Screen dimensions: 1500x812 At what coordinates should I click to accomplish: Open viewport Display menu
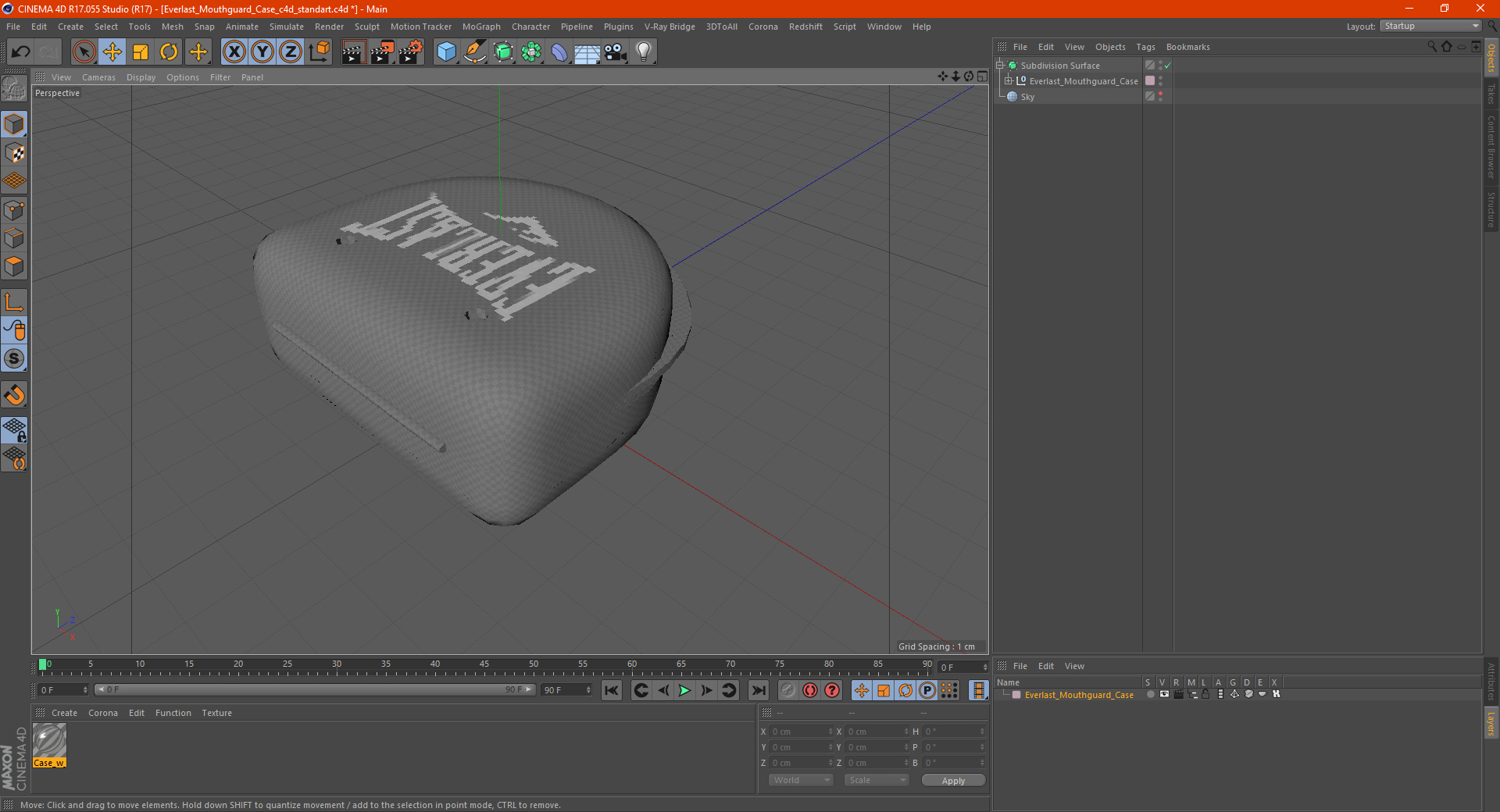click(x=141, y=77)
